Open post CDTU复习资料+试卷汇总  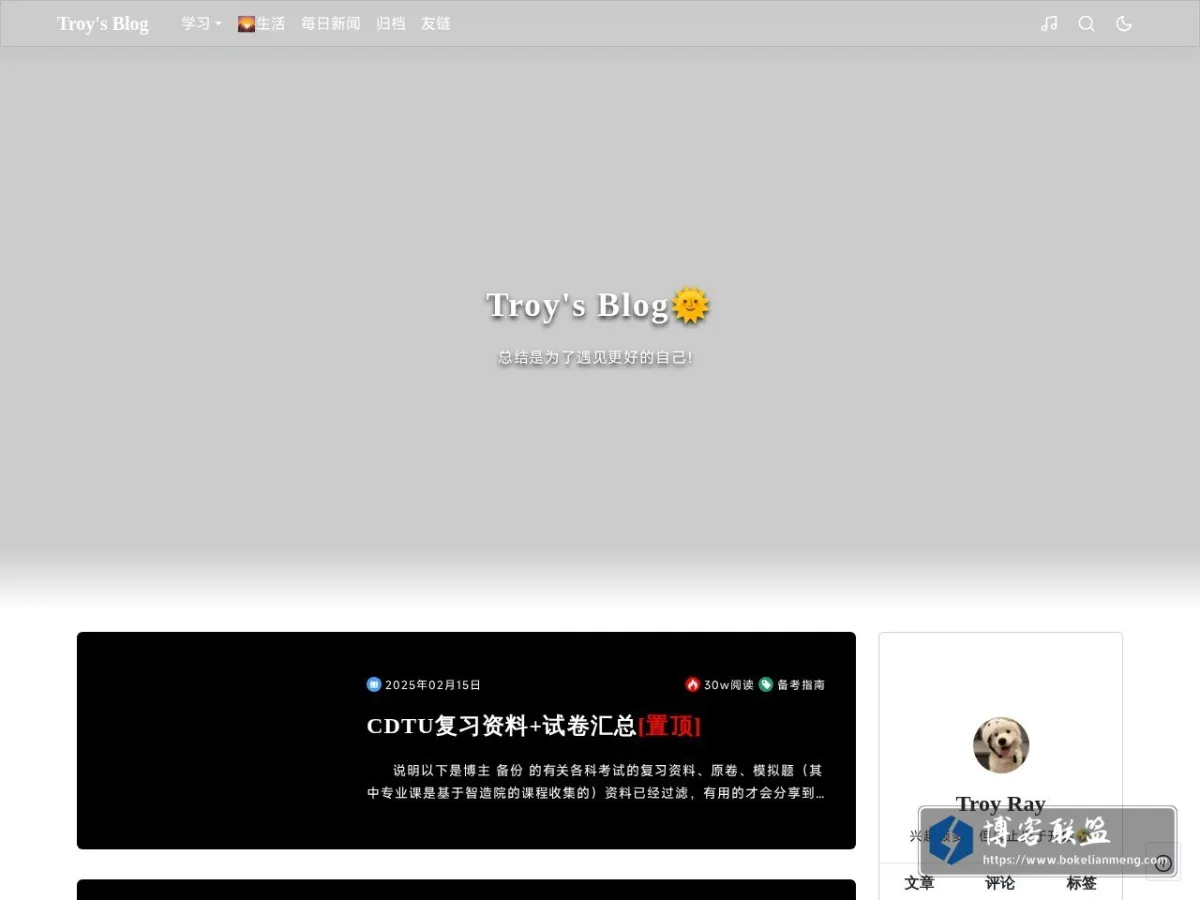coord(533,726)
